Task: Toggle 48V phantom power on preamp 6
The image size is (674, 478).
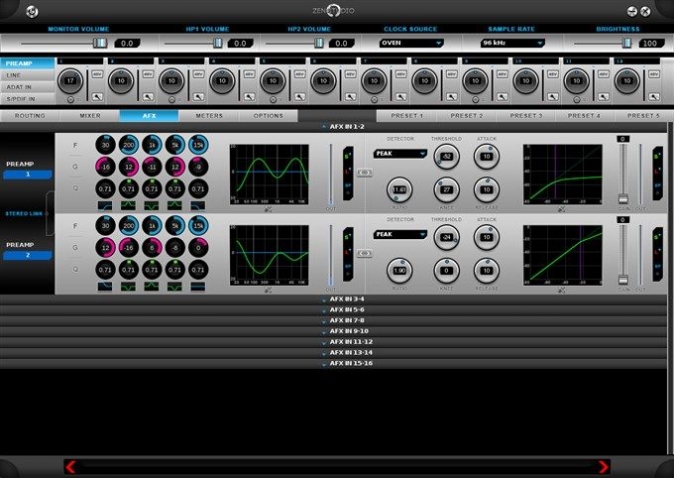Action: 350,74
